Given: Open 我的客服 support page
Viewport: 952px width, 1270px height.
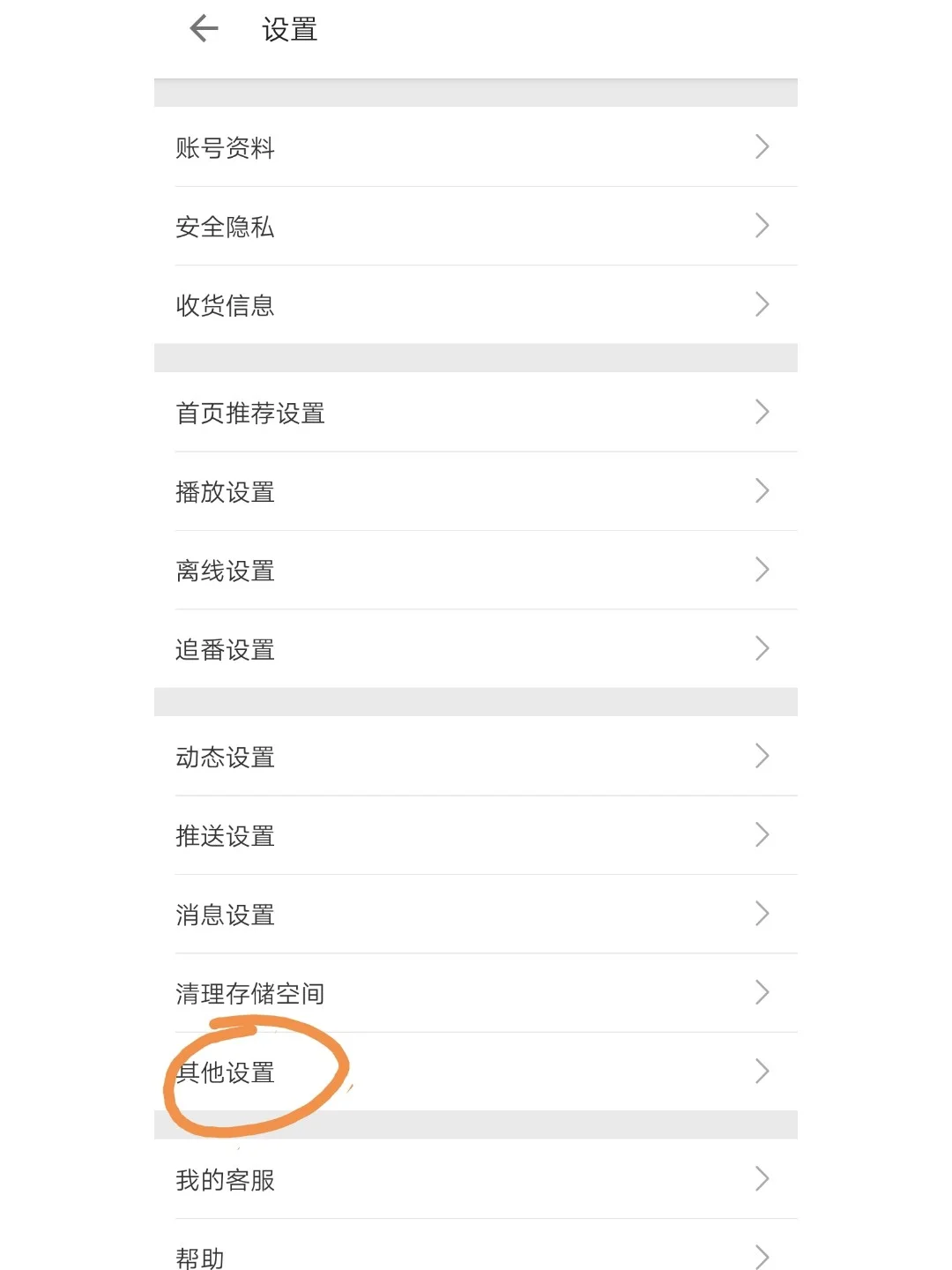Looking at the screenshot, I should coord(476,1179).
